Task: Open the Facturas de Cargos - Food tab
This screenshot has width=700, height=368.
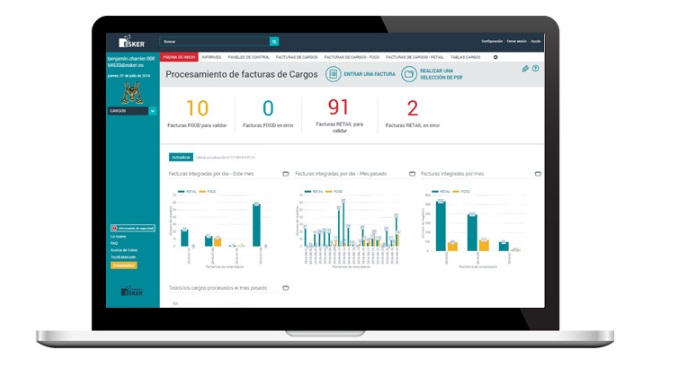Action: click(352, 57)
